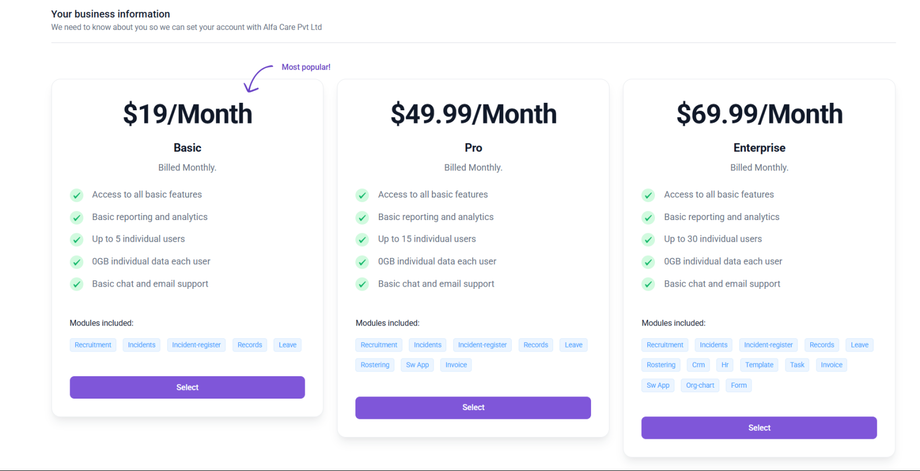The height and width of the screenshot is (471, 920).
Task: Click the Invoice tag in Pro plan
Action: tap(456, 365)
